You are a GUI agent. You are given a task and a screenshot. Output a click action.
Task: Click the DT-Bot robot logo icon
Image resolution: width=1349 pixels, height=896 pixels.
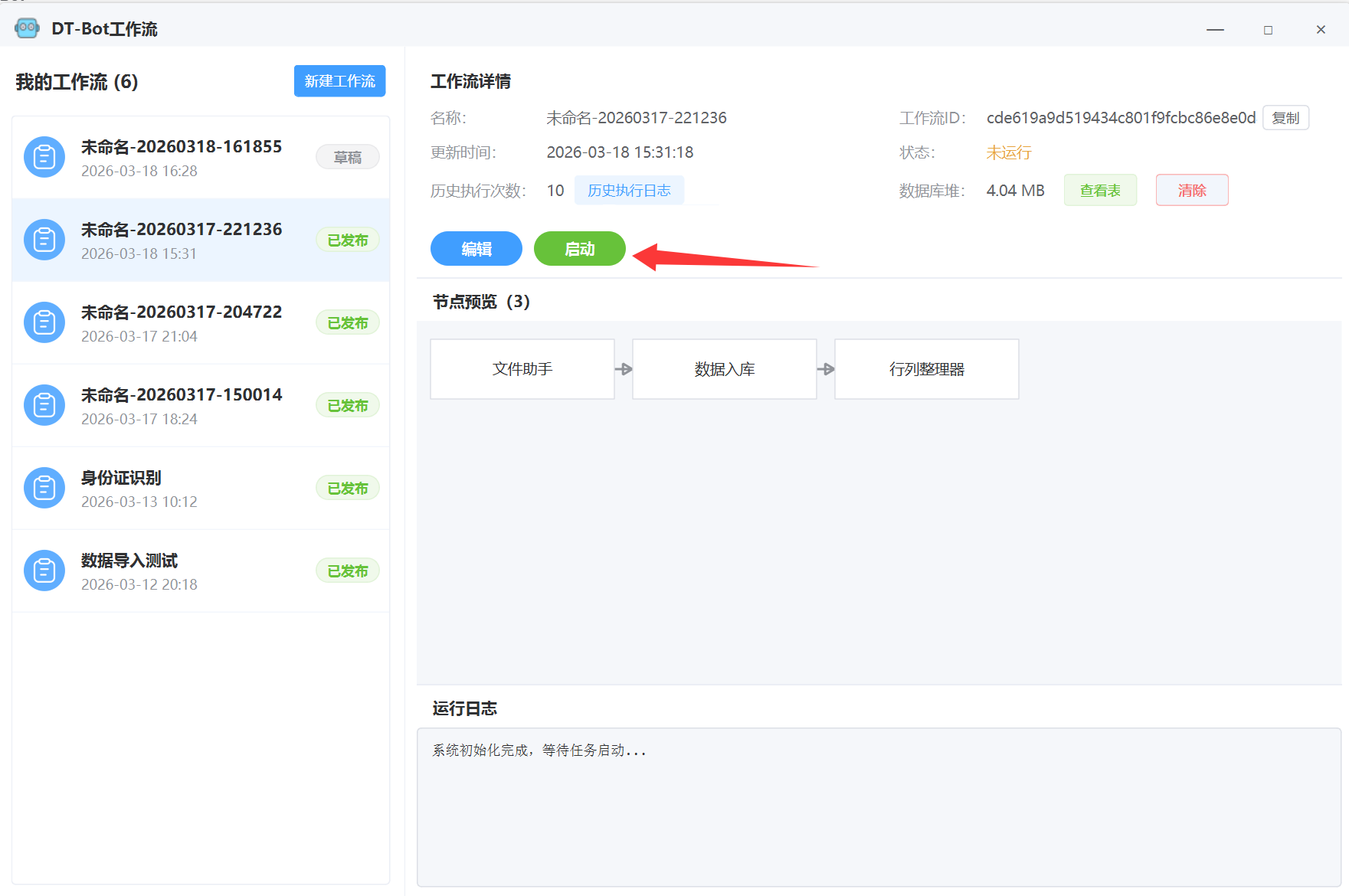(27, 28)
